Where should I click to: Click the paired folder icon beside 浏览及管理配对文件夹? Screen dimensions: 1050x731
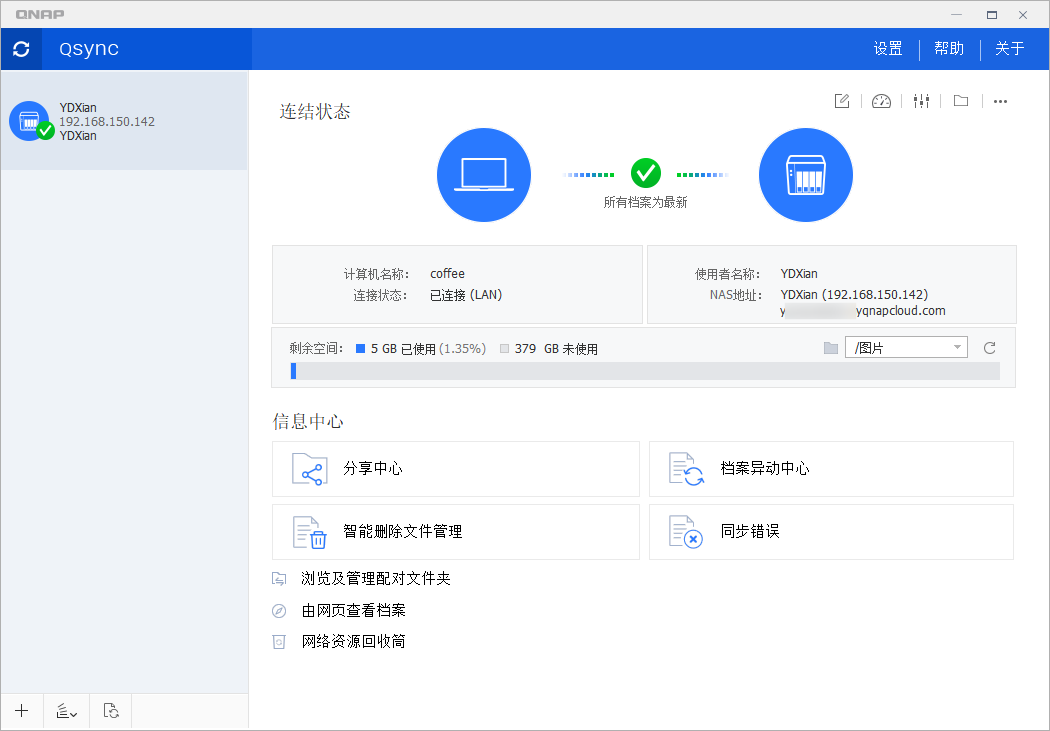click(279, 579)
